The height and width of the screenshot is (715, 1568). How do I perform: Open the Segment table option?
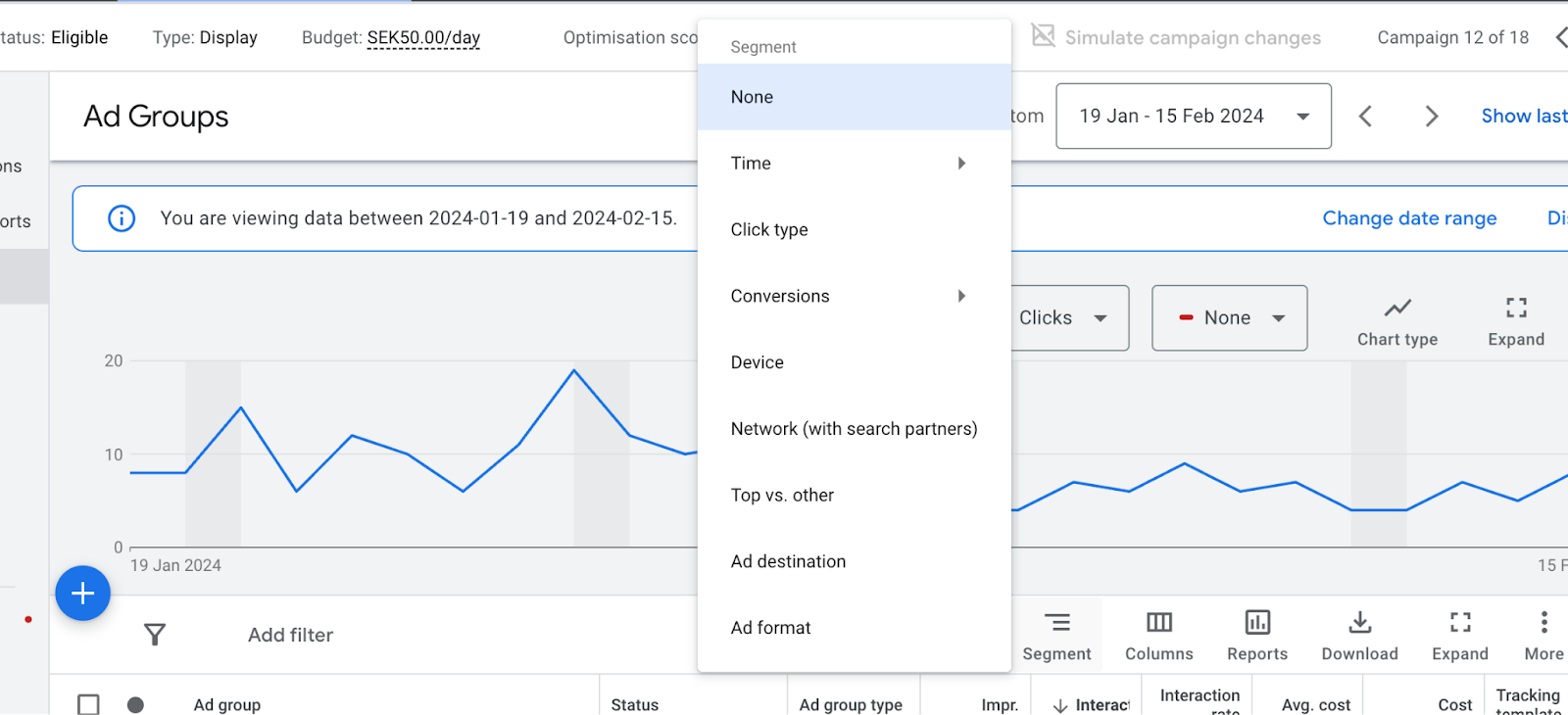(x=1056, y=637)
